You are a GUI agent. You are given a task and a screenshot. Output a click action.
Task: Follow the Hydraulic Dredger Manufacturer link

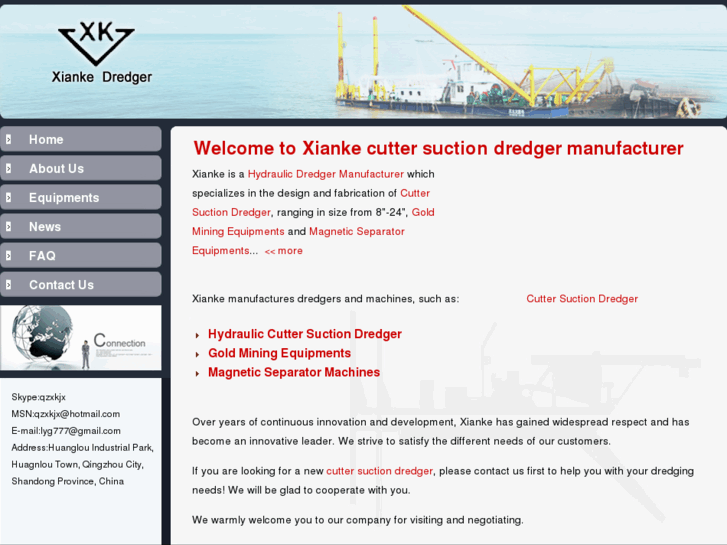click(325, 174)
